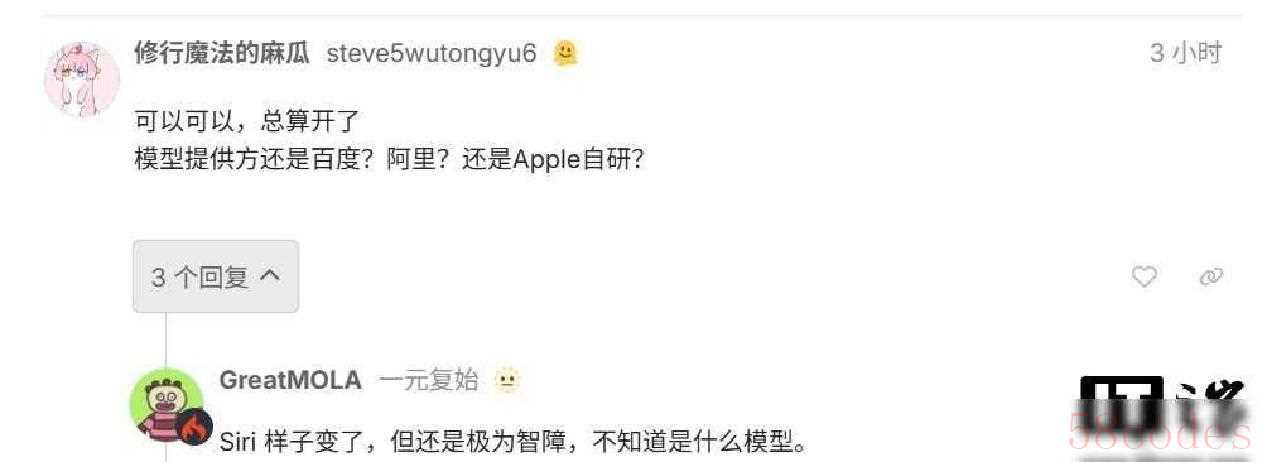Click GreatMOLA's reply about Siri 样子变了
The height and width of the screenshot is (462, 1267).
(x=513, y=441)
